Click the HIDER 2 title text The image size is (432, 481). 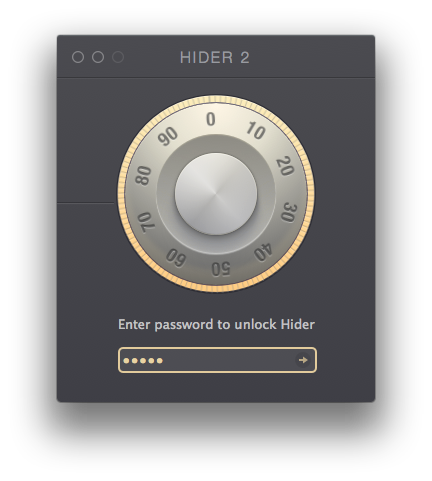point(215,57)
